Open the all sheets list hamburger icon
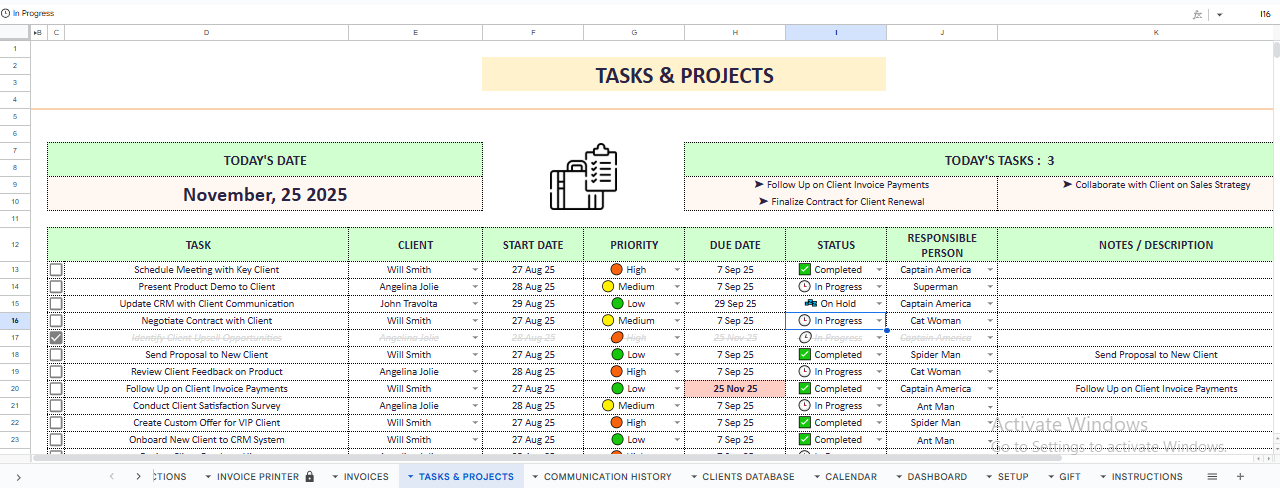This screenshot has height=488, width=1280. click(1212, 477)
